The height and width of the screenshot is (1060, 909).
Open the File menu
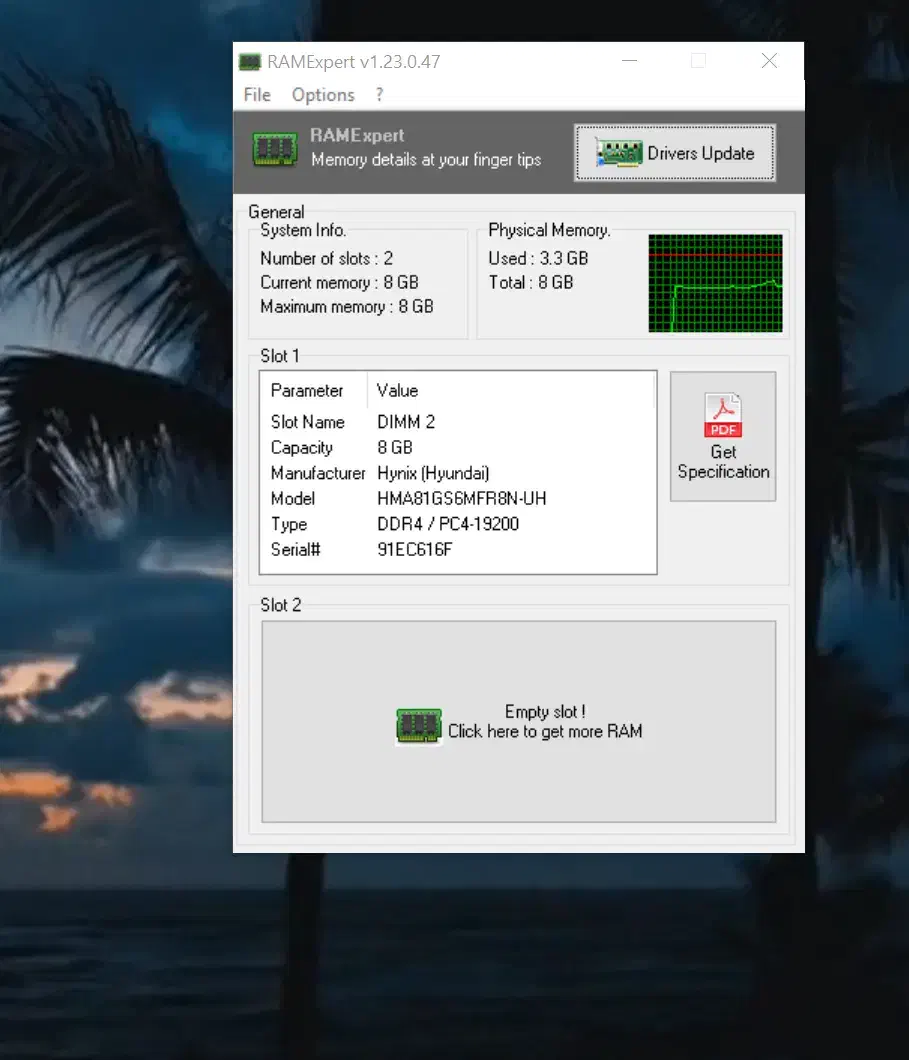[257, 95]
